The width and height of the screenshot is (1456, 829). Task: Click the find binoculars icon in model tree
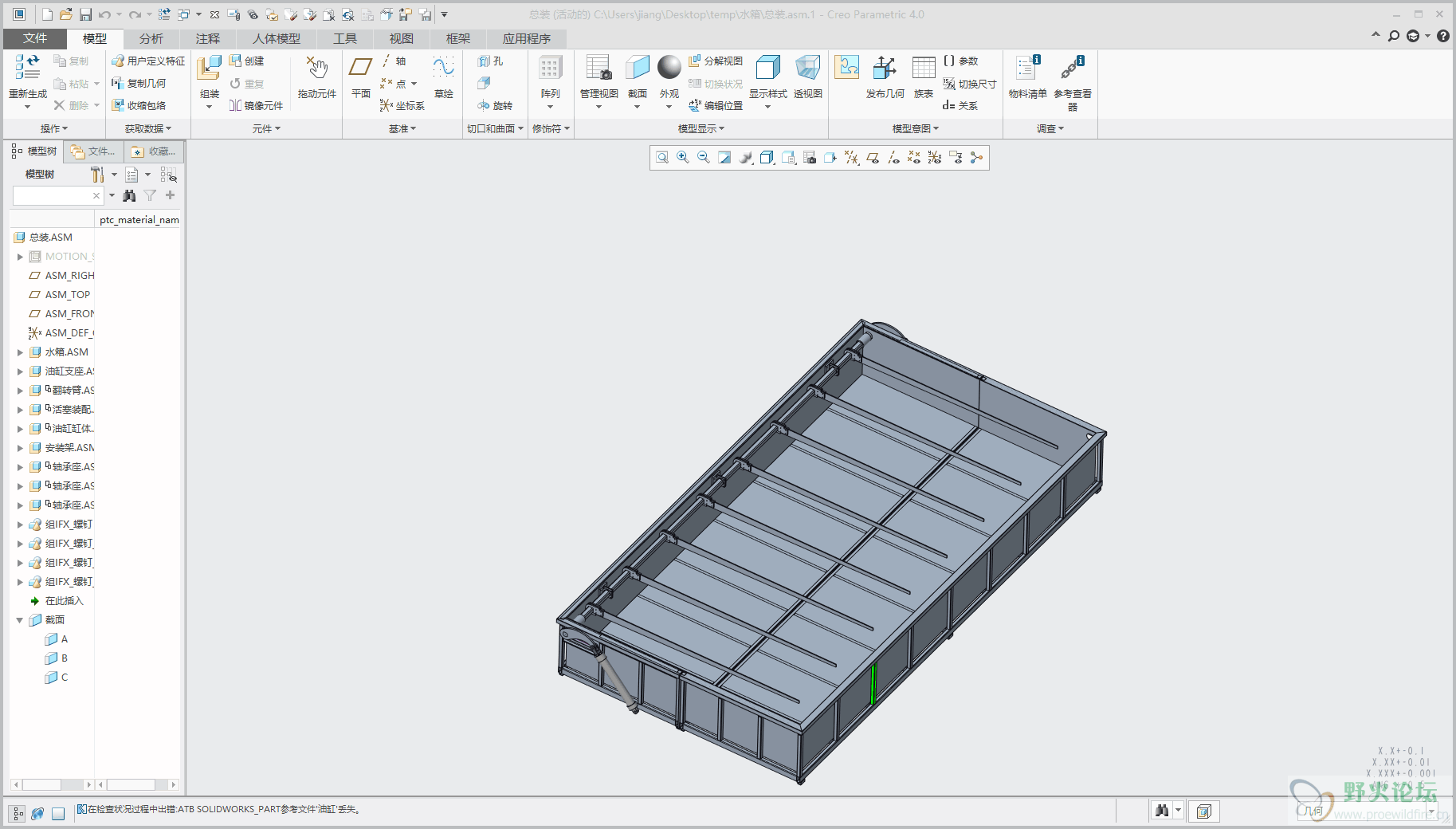[x=129, y=195]
